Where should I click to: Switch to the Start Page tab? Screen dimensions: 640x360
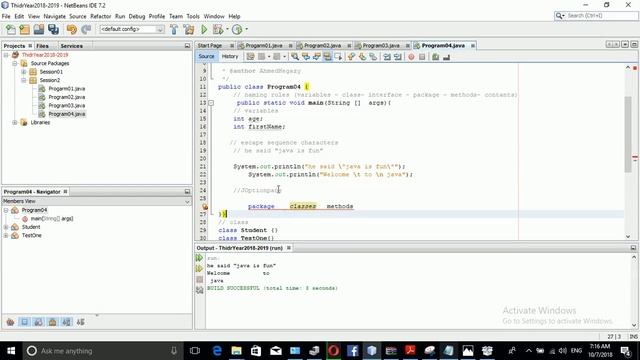point(210,46)
